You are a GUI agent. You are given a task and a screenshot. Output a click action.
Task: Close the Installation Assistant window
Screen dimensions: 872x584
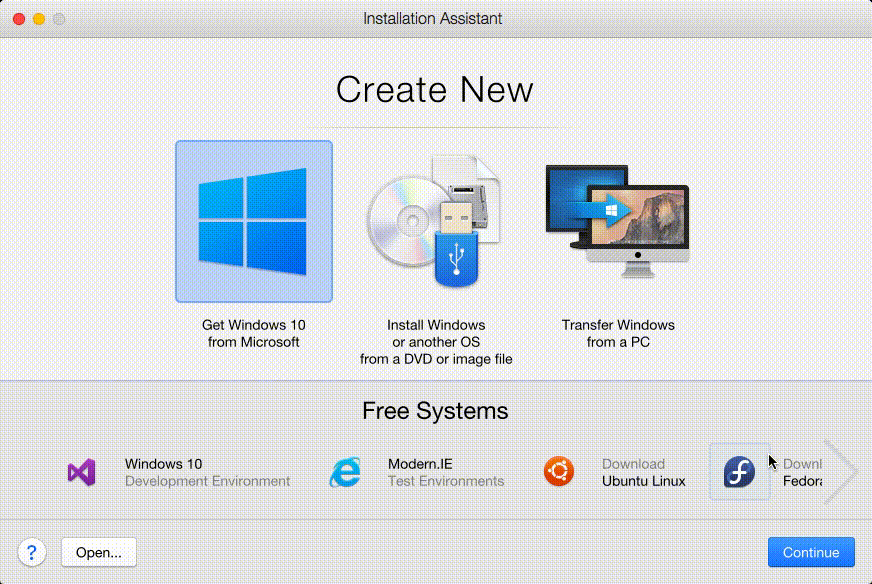pyautogui.click(x=19, y=19)
